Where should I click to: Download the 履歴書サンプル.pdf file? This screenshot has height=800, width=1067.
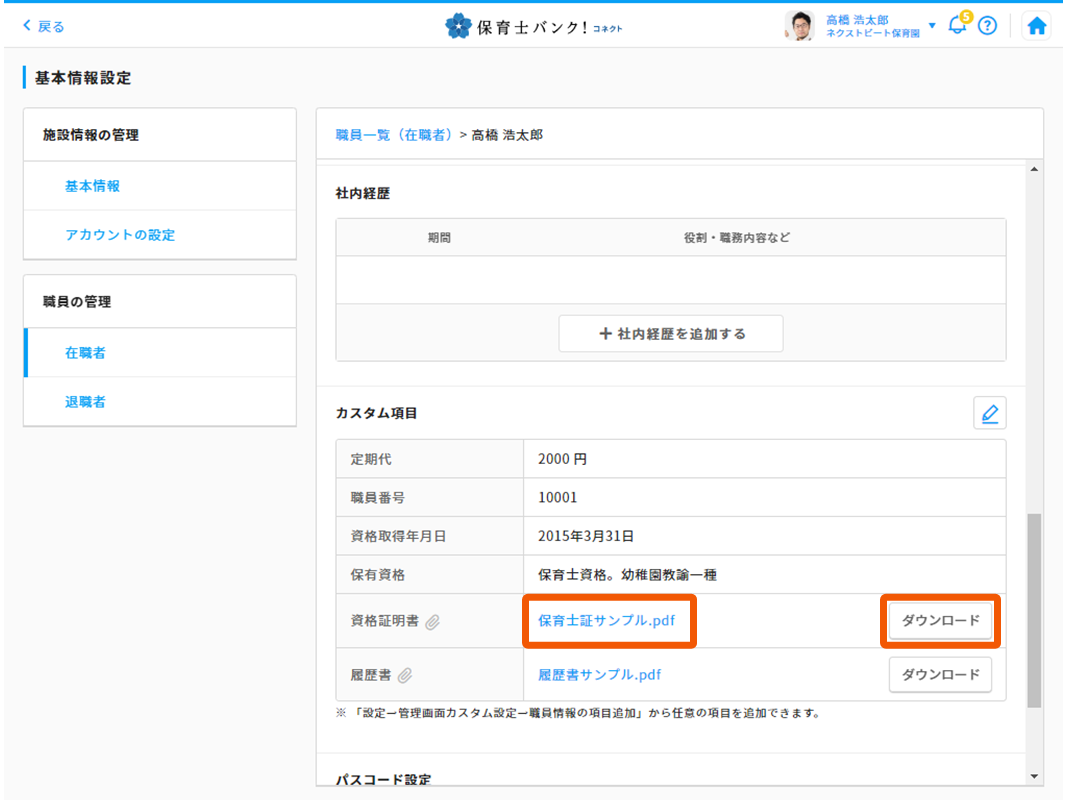(x=940, y=675)
